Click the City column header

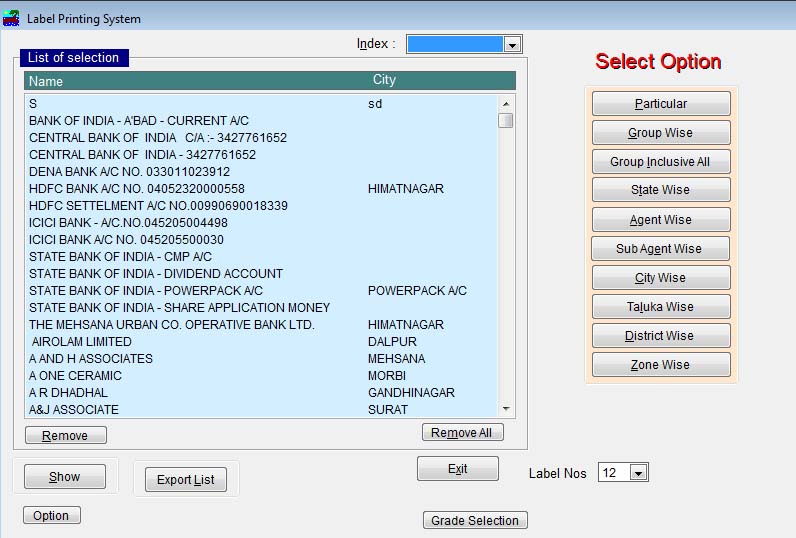click(384, 80)
